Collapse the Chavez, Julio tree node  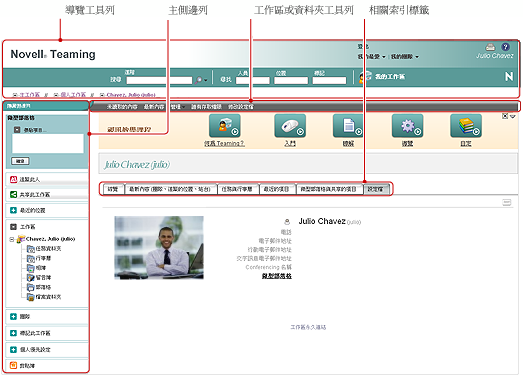pos(12,239)
